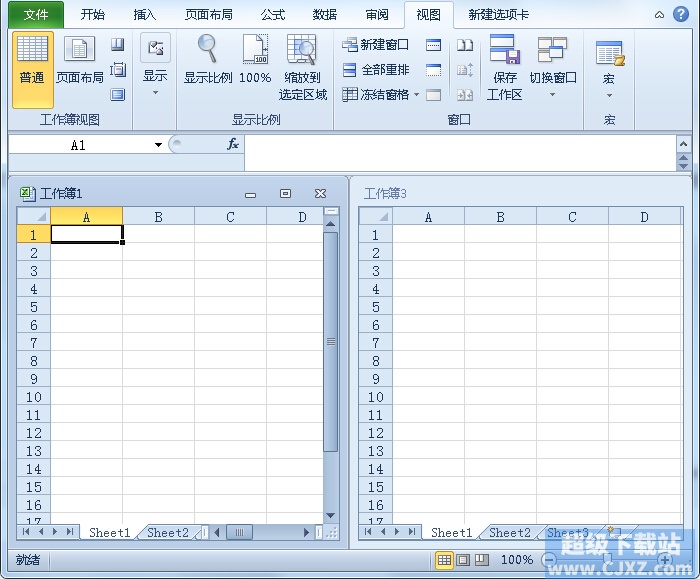The image size is (700, 579).
Task: Click Zoom to Selection (缩放到选定区域)
Action: pos(303,68)
